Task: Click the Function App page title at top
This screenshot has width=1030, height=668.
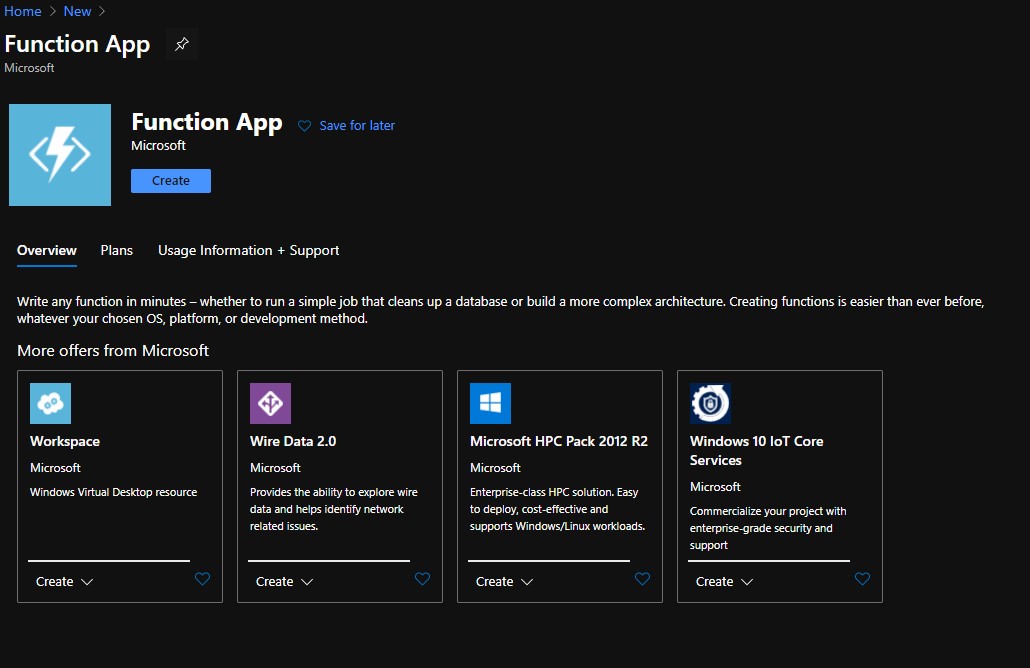Action: point(77,44)
